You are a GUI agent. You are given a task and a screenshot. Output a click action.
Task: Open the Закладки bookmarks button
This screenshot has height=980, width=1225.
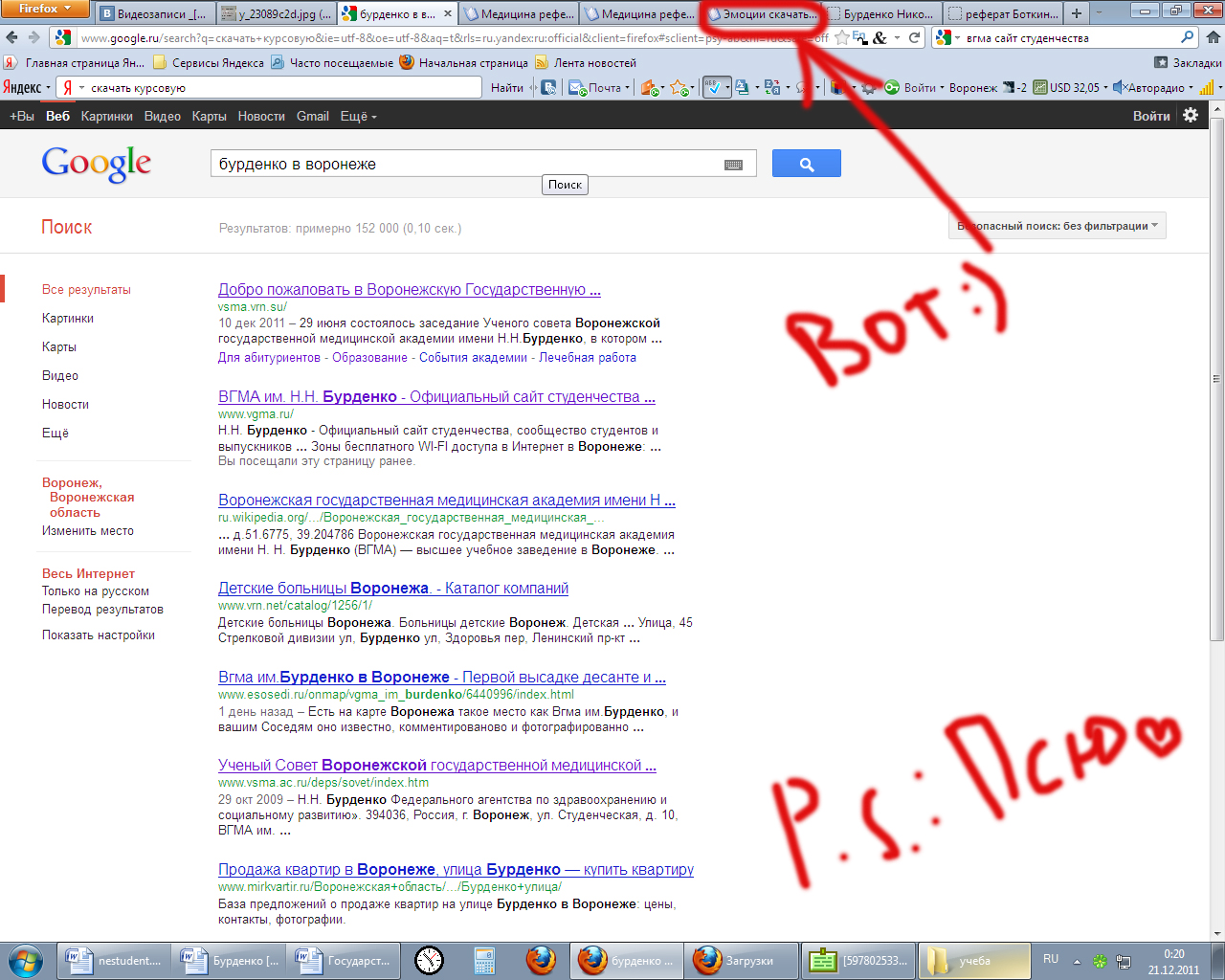[1187, 62]
